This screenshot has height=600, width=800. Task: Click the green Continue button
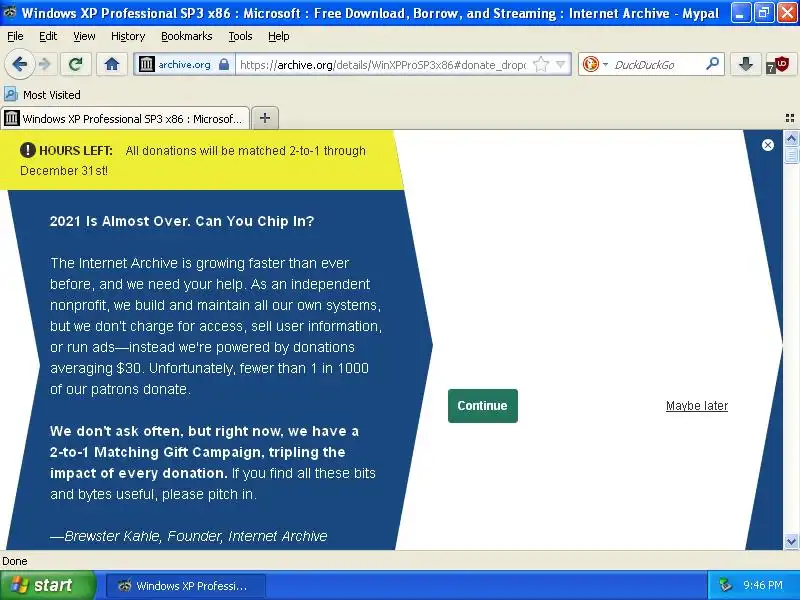(x=483, y=406)
